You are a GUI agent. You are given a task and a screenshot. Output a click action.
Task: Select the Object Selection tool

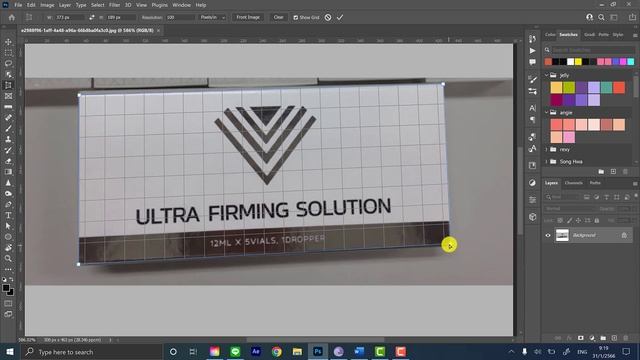point(8,74)
